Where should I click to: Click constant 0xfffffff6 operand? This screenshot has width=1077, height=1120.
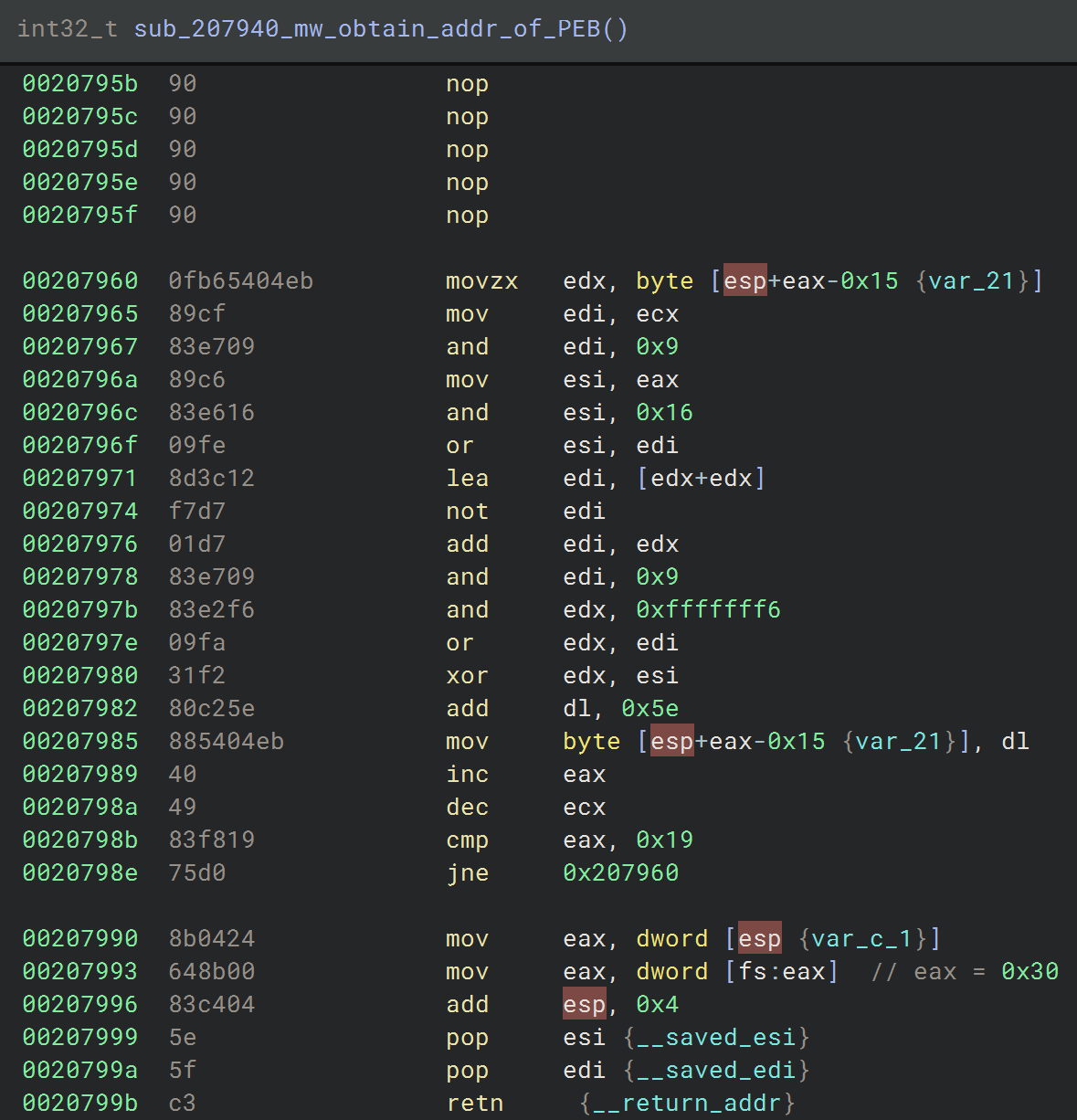click(708, 609)
